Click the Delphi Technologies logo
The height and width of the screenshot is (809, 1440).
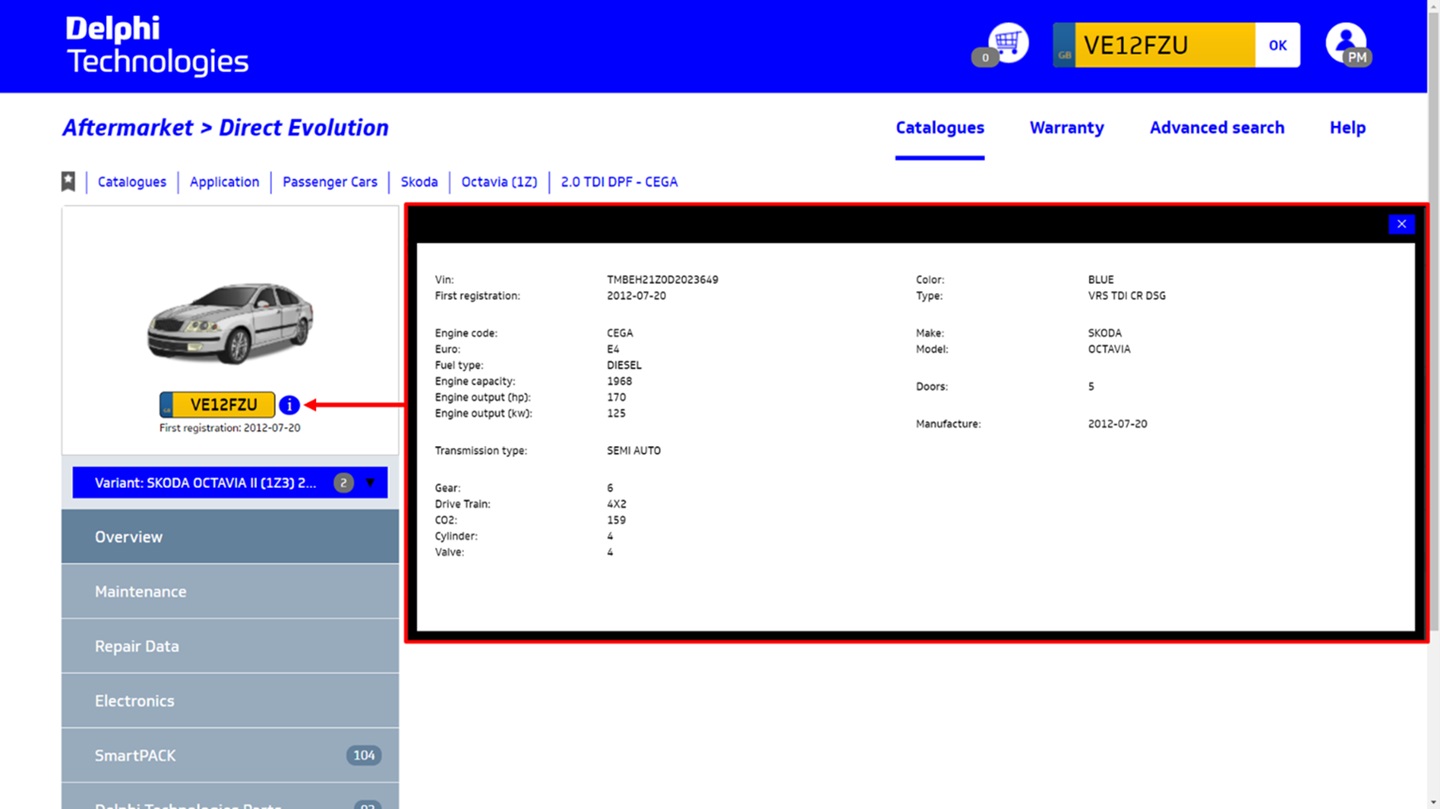point(157,46)
